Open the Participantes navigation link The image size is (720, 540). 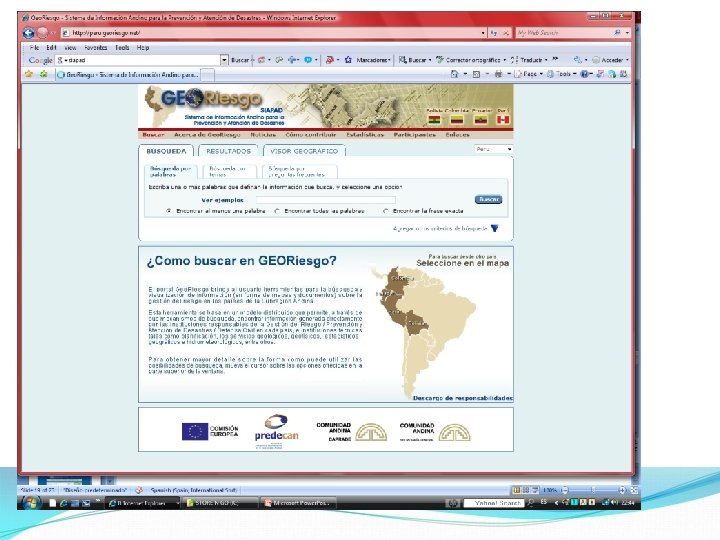(x=415, y=135)
